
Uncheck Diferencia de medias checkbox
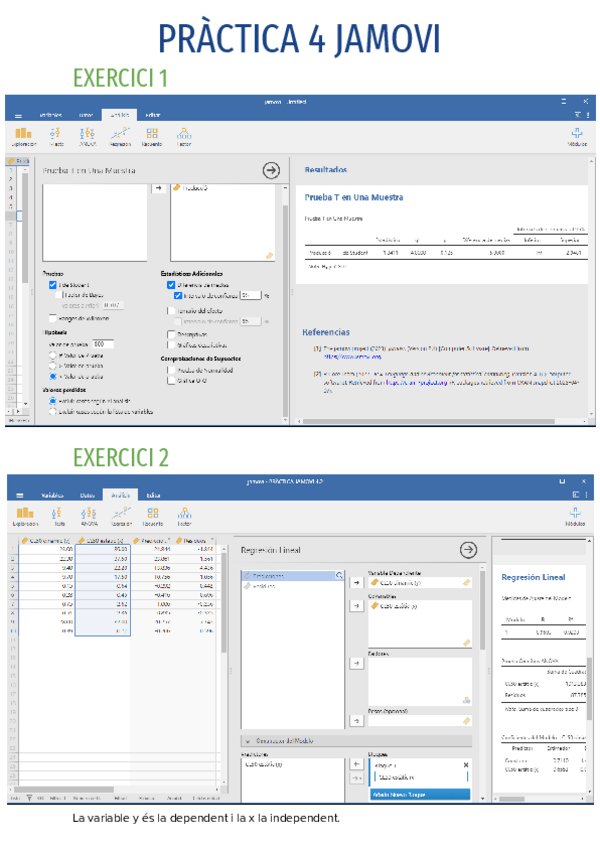click(x=171, y=284)
